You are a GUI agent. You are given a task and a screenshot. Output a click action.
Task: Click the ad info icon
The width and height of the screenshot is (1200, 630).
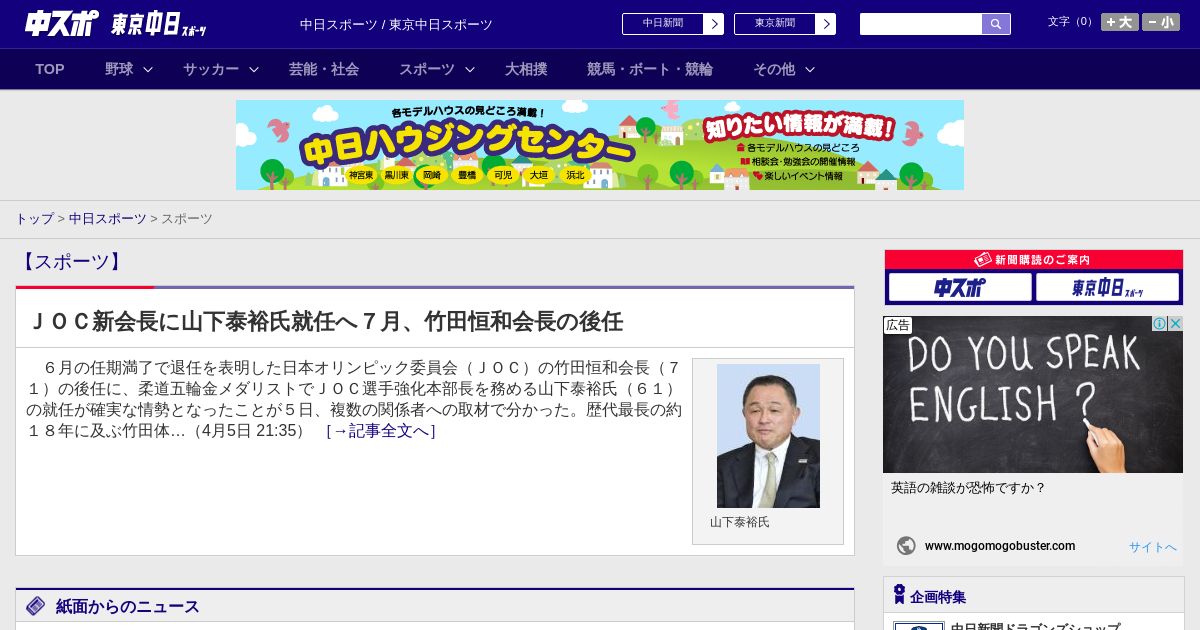tap(1160, 324)
